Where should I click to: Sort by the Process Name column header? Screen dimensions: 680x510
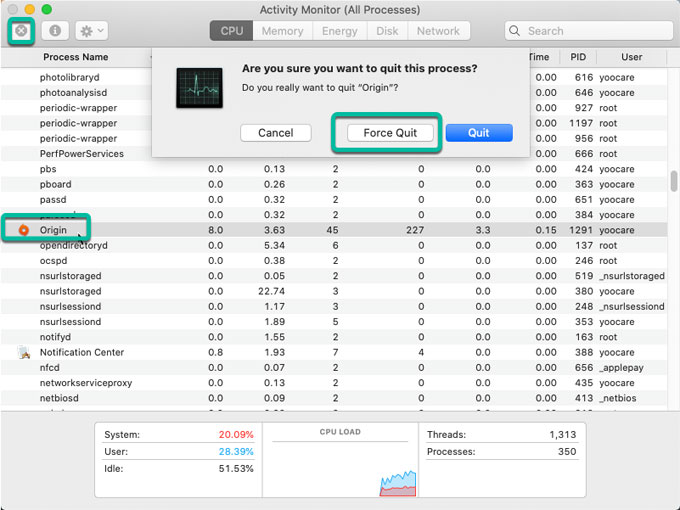pos(76,57)
